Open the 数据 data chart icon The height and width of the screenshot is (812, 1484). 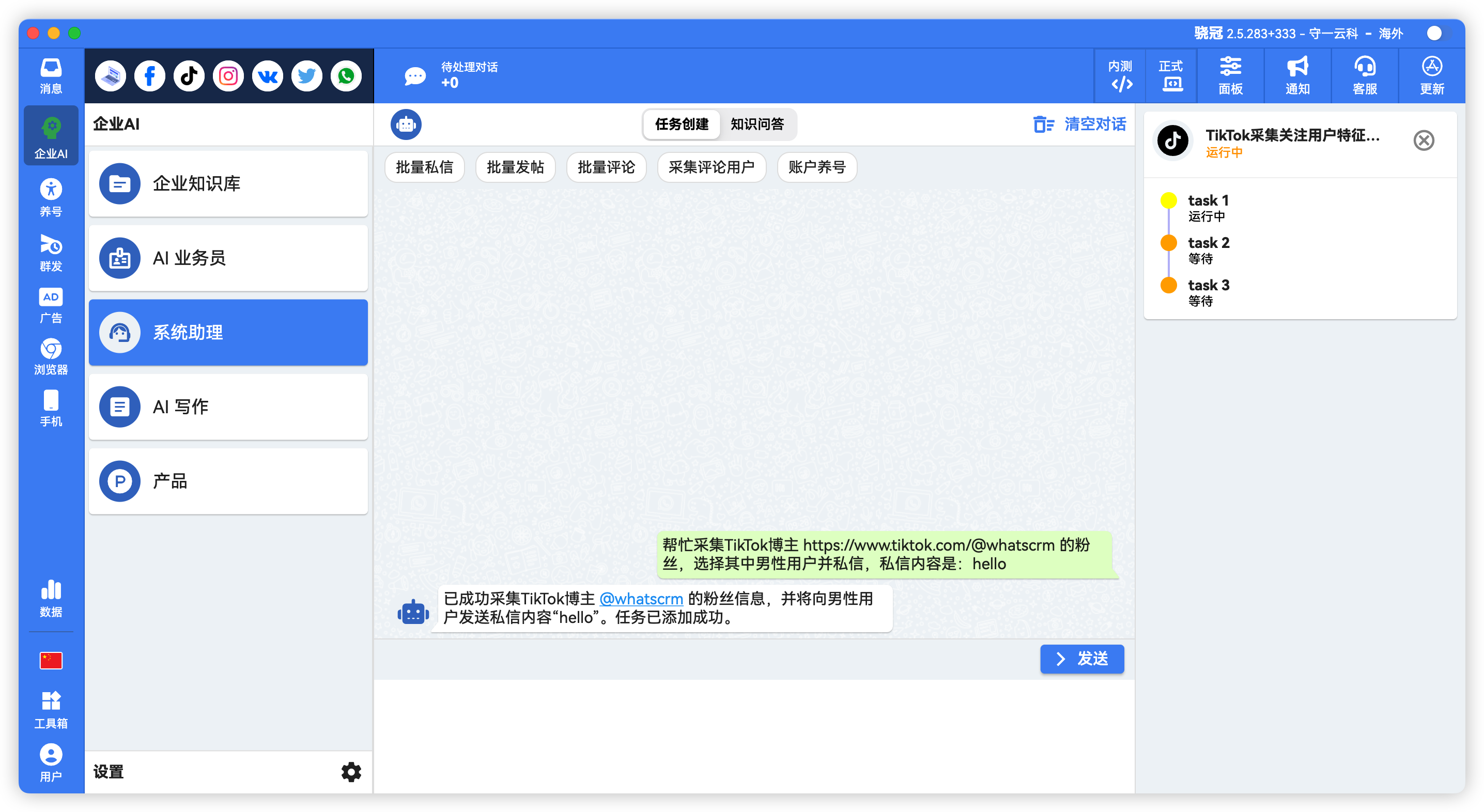pyautogui.click(x=51, y=598)
